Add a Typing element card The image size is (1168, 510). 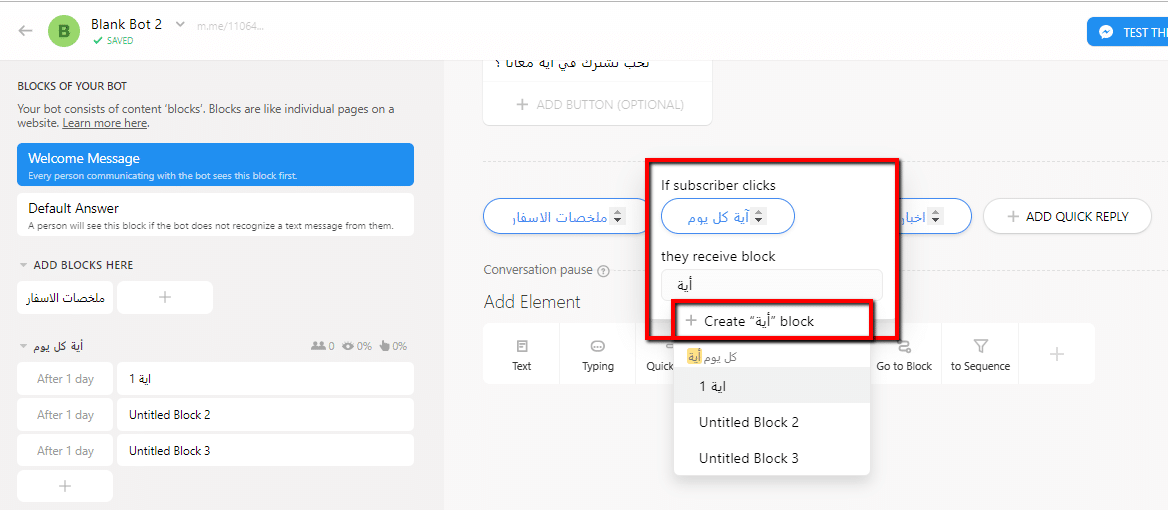click(597, 354)
